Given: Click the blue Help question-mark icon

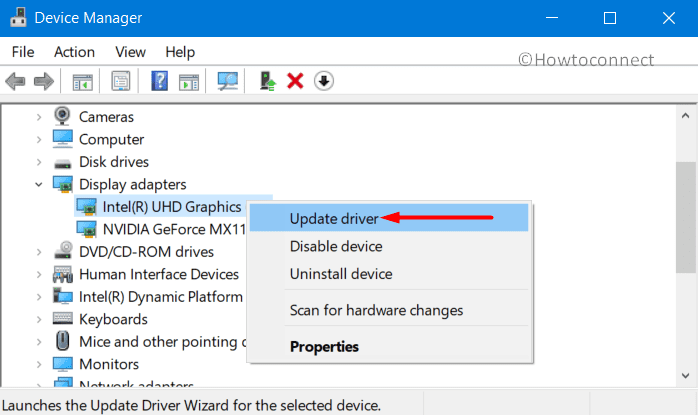Looking at the screenshot, I should [x=159, y=81].
